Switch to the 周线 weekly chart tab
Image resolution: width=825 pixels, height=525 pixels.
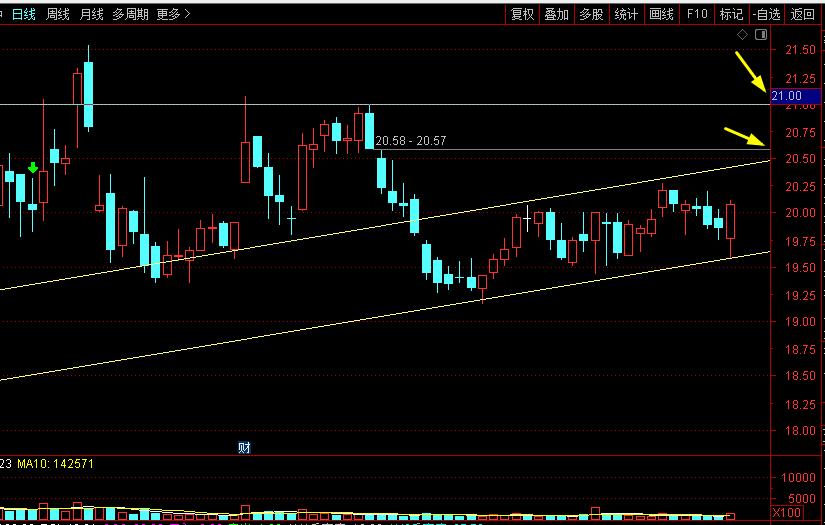(57, 14)
